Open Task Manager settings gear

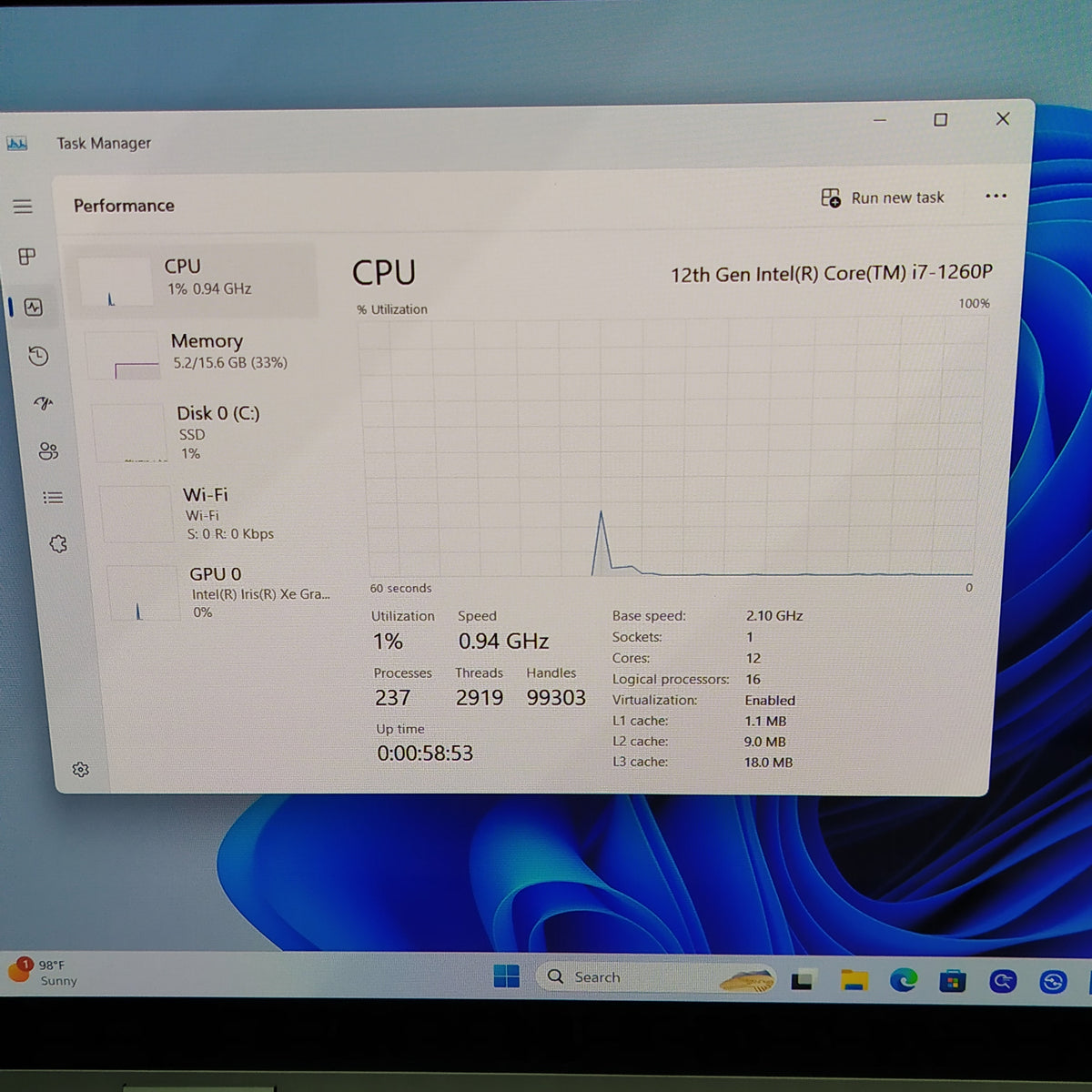tap(80, 770)
